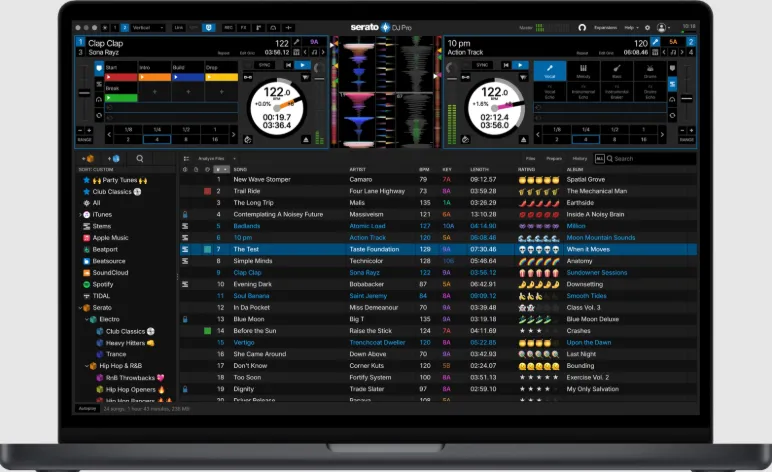Click the Autoplay button at bottom left
772x472 pixels.
point(87,409)
